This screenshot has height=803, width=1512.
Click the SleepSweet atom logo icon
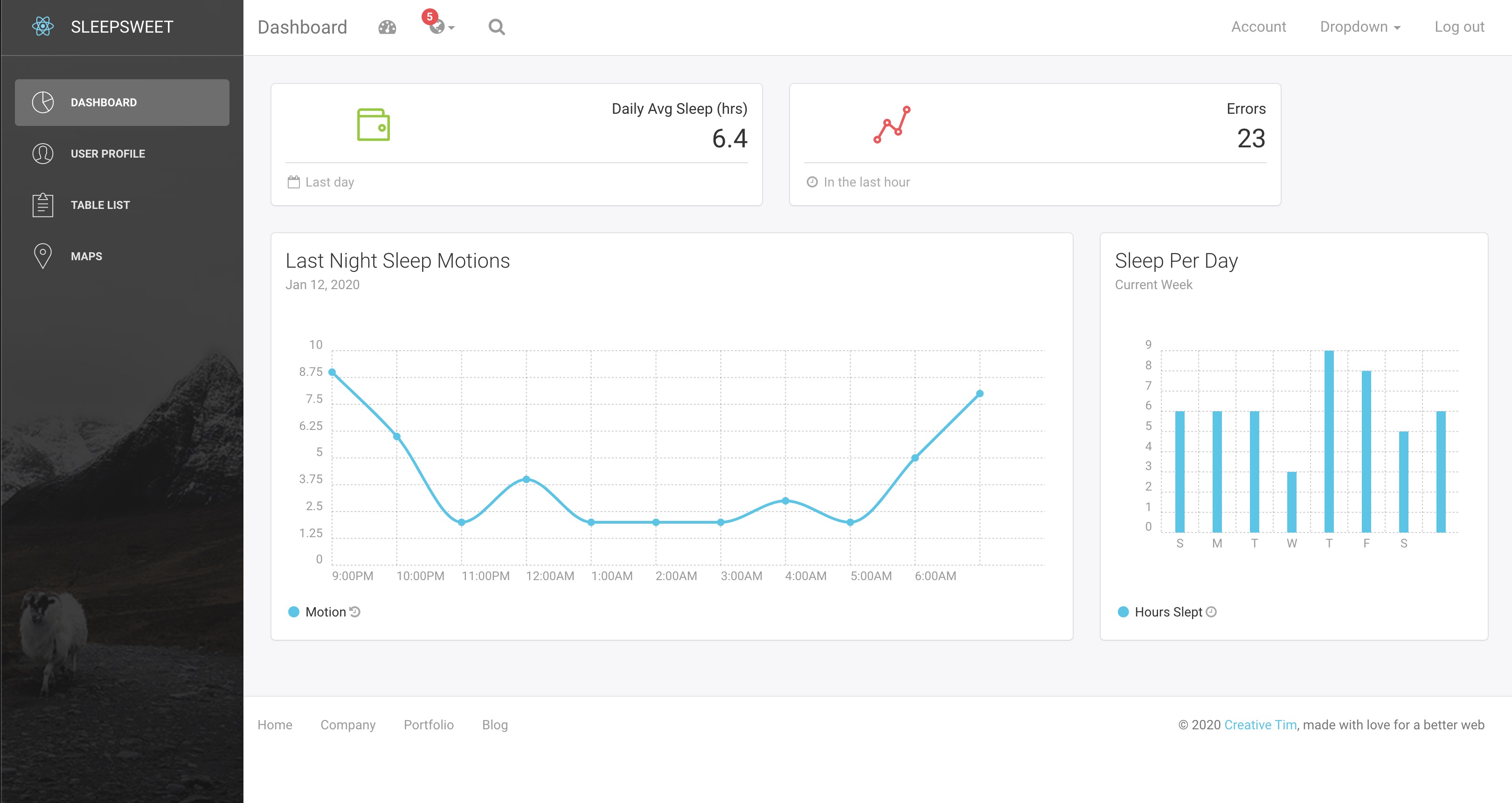[43, 27]
